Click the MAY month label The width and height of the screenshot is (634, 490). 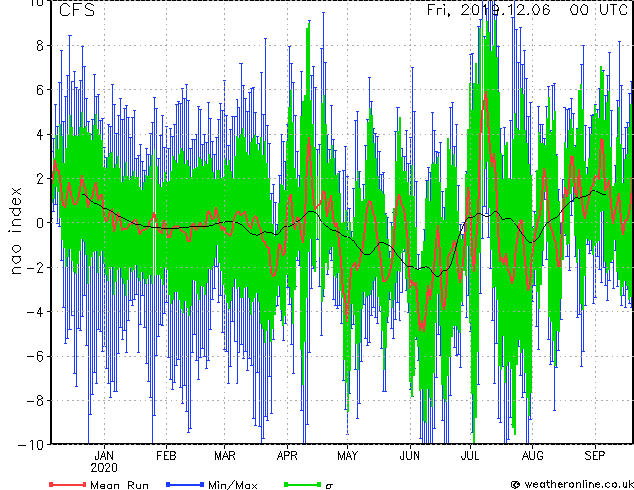click(347, 456)
